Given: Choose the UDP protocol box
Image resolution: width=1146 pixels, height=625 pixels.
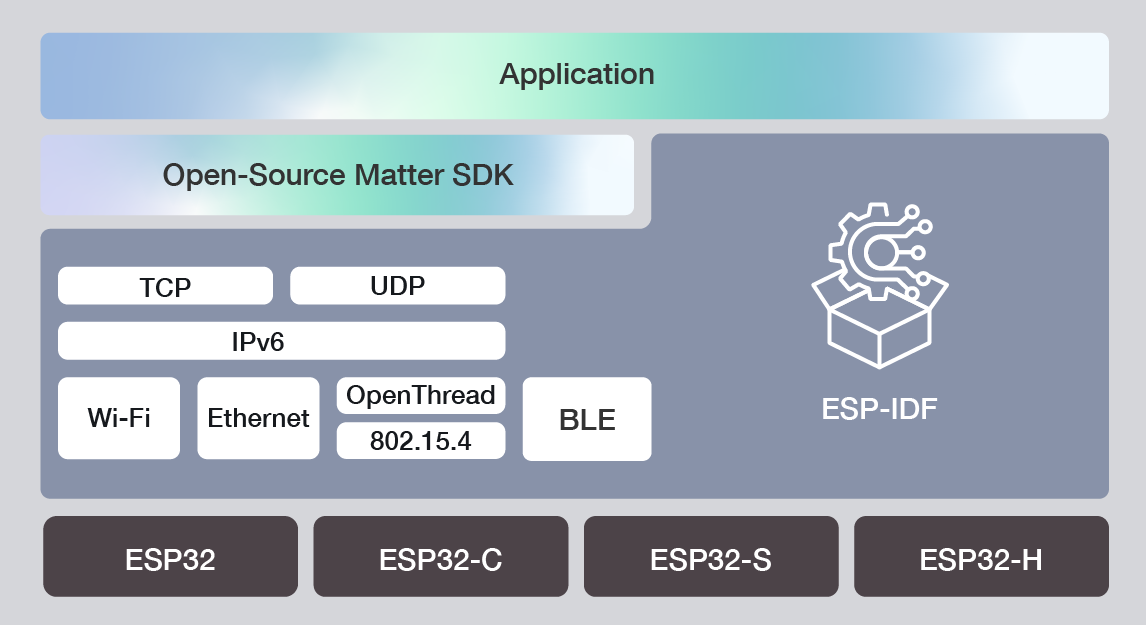Looking at the screenshot, I should coord(397,286).
